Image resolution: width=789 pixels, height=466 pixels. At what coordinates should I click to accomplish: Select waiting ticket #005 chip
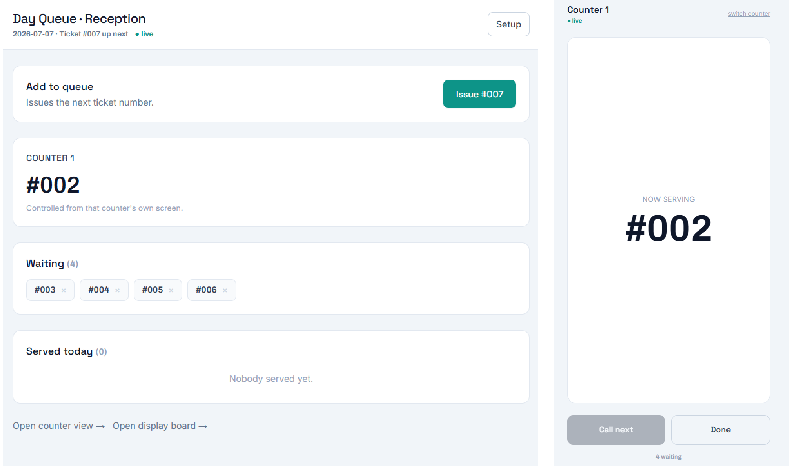(x=157, y=290)
